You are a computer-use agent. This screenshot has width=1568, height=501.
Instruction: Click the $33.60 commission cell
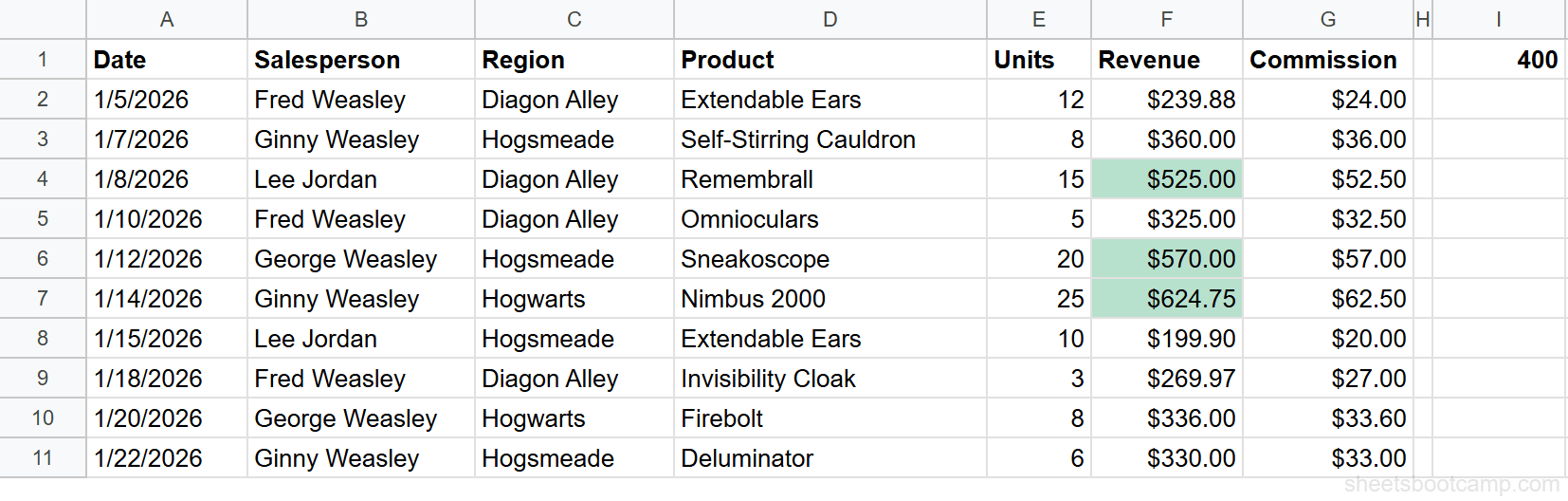tap(1328, 418)
